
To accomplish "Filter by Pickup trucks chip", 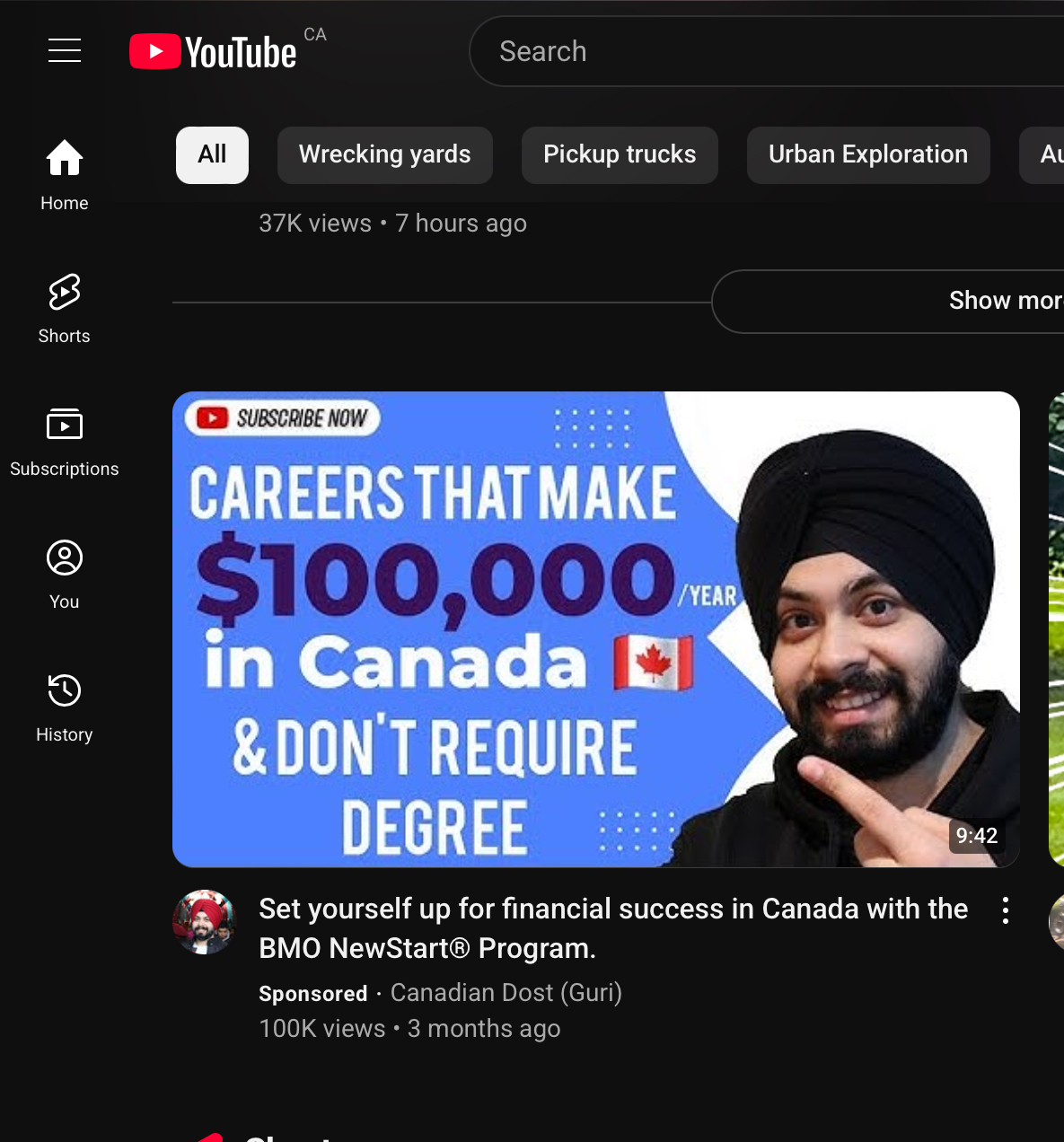I will [x=620, y=155].
